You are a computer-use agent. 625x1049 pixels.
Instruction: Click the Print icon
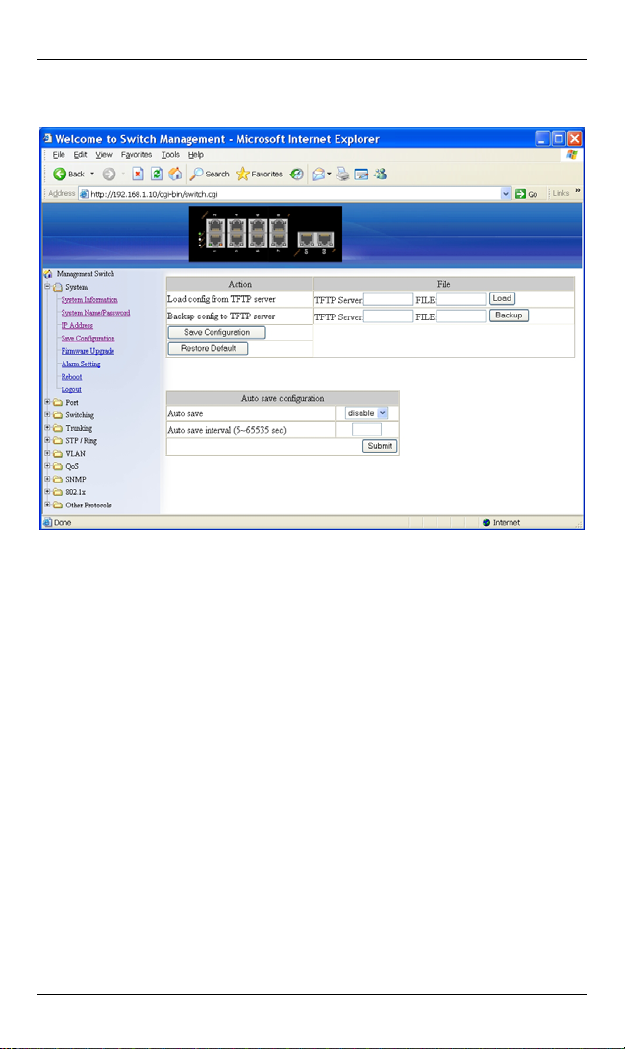(x=343, y=174)
